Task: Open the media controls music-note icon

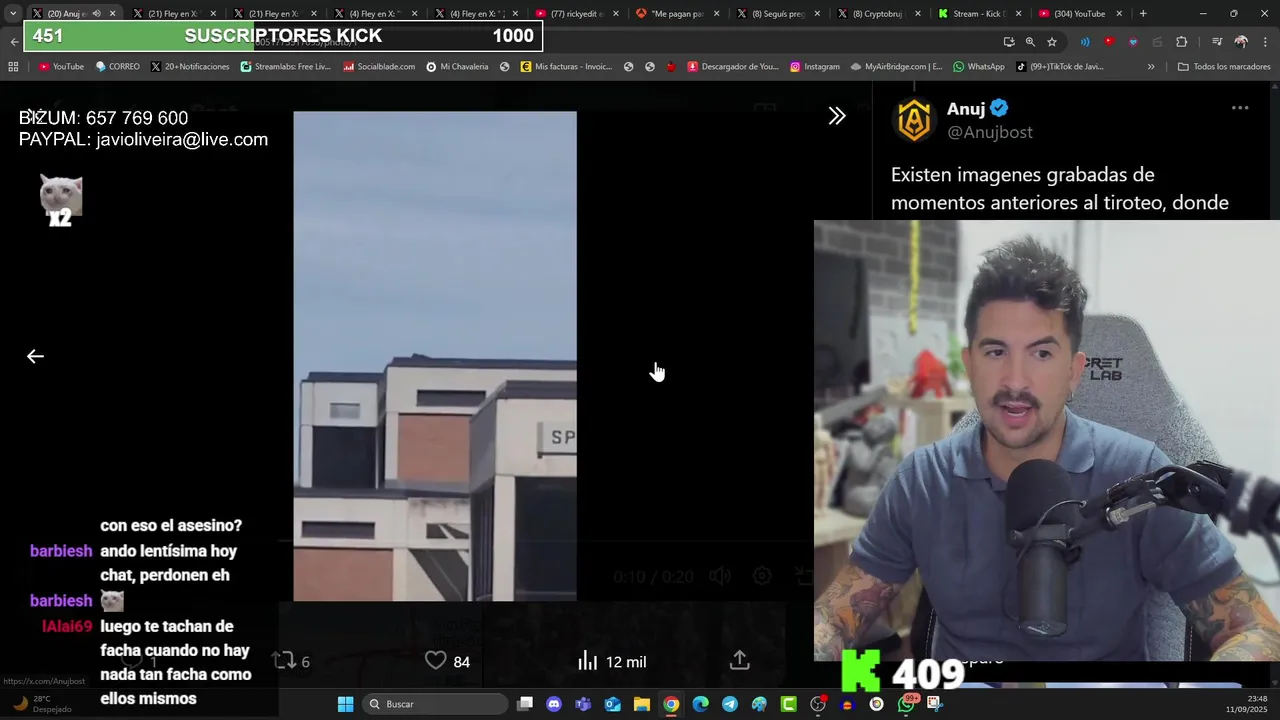Action: (x=1217, y=42)
